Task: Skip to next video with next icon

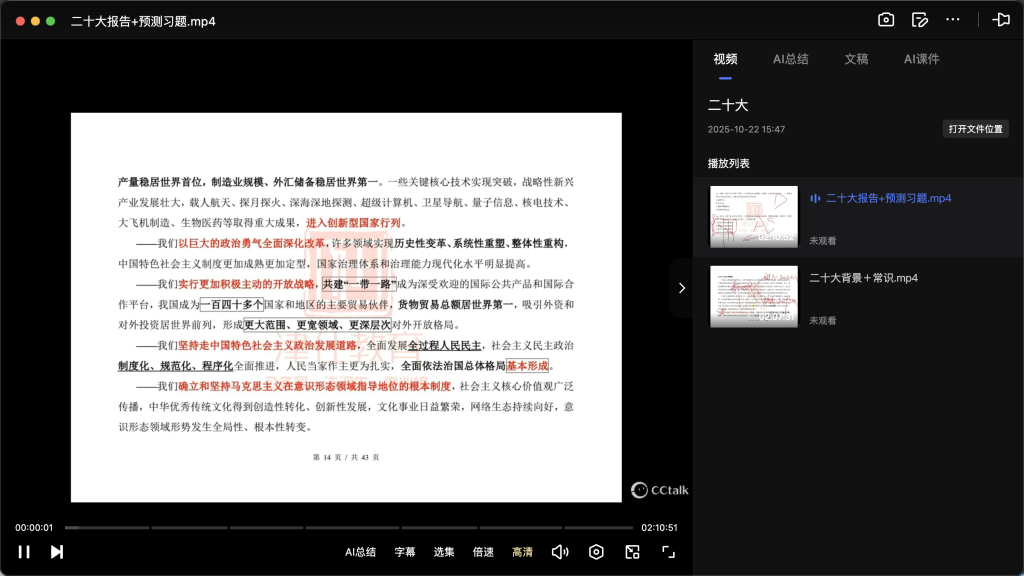Action: (x=58, y=551)
